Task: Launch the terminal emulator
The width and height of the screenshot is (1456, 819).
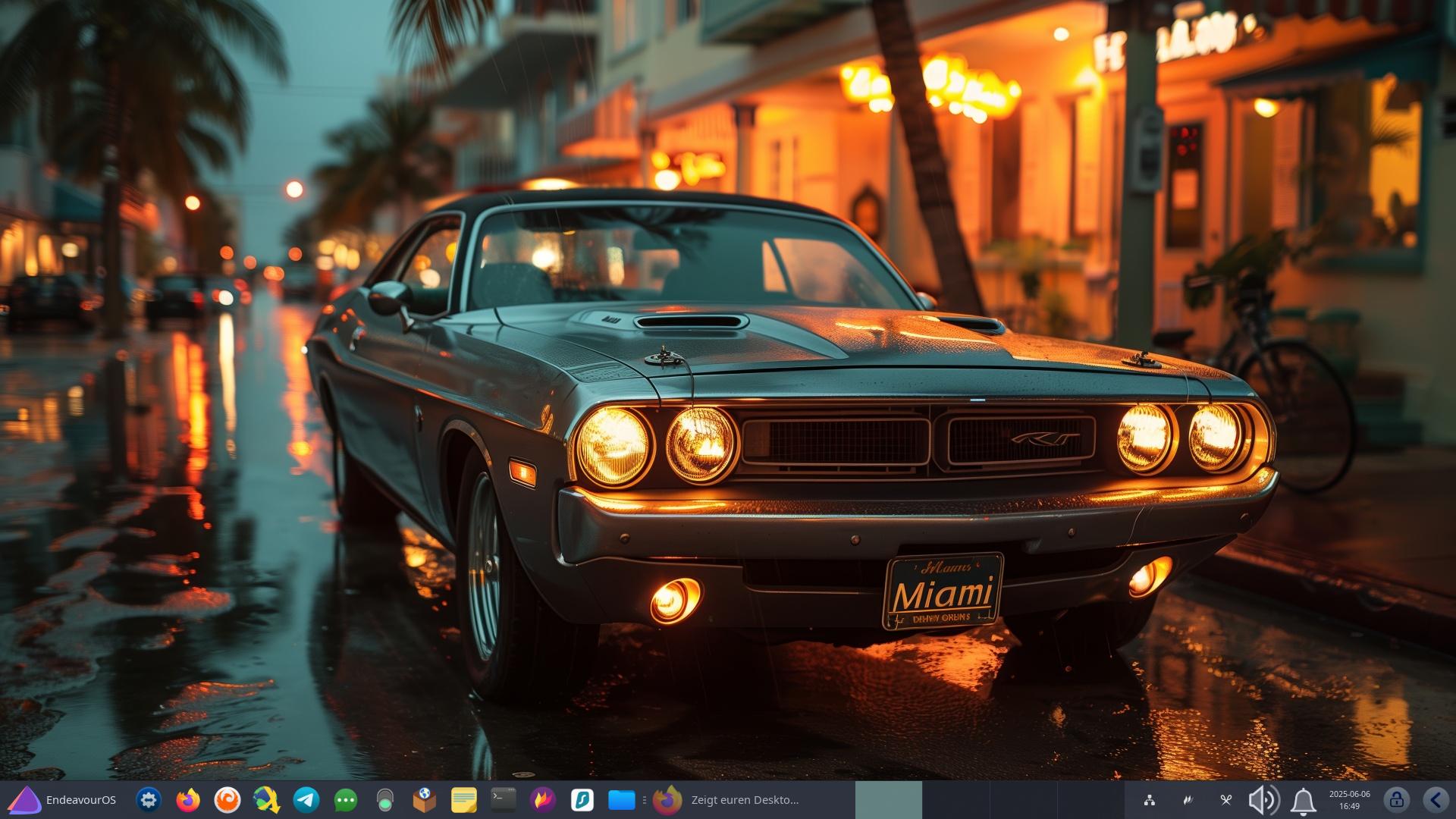Action: pyautogui.click(x=504, y=800)
